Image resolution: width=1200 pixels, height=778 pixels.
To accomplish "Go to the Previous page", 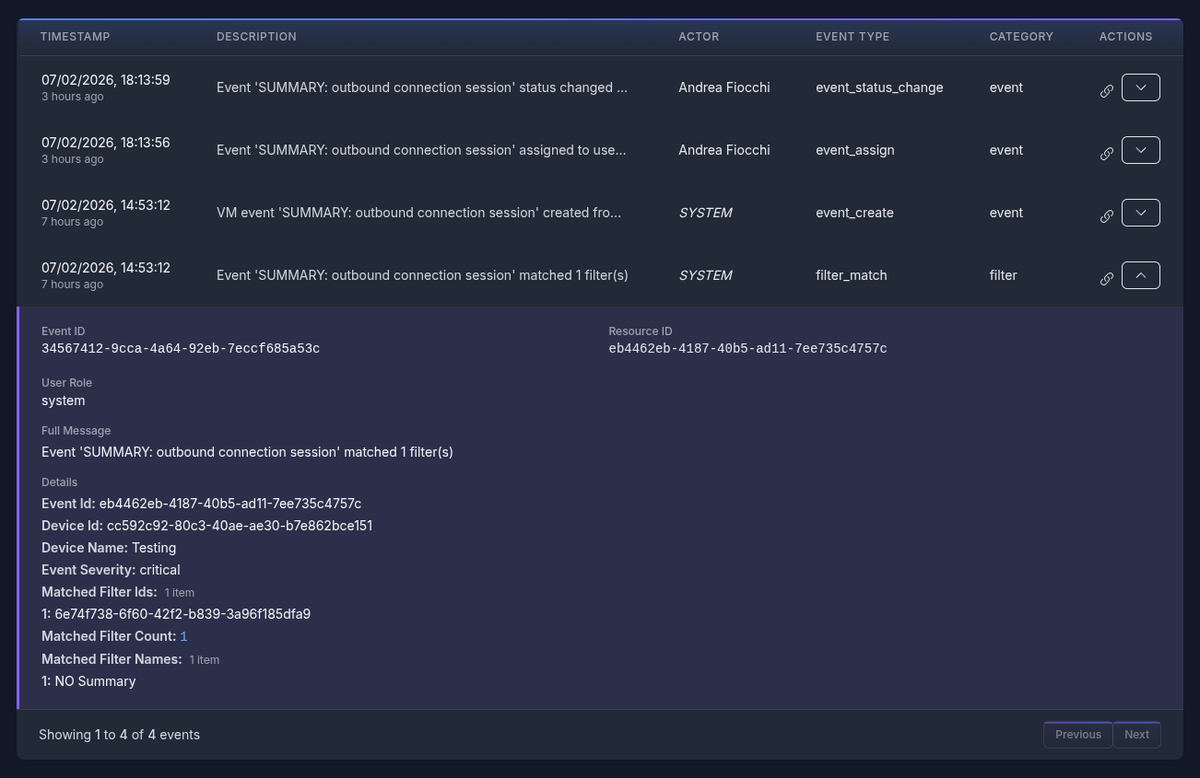I will 1077,734.
